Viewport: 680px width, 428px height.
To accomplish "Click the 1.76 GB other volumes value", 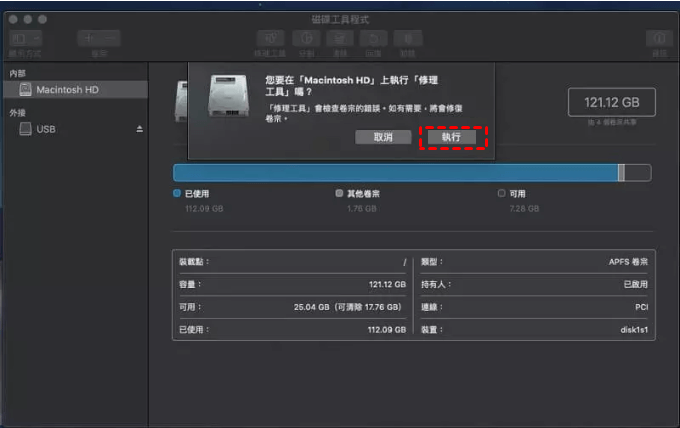I will (x=362, y=209).
